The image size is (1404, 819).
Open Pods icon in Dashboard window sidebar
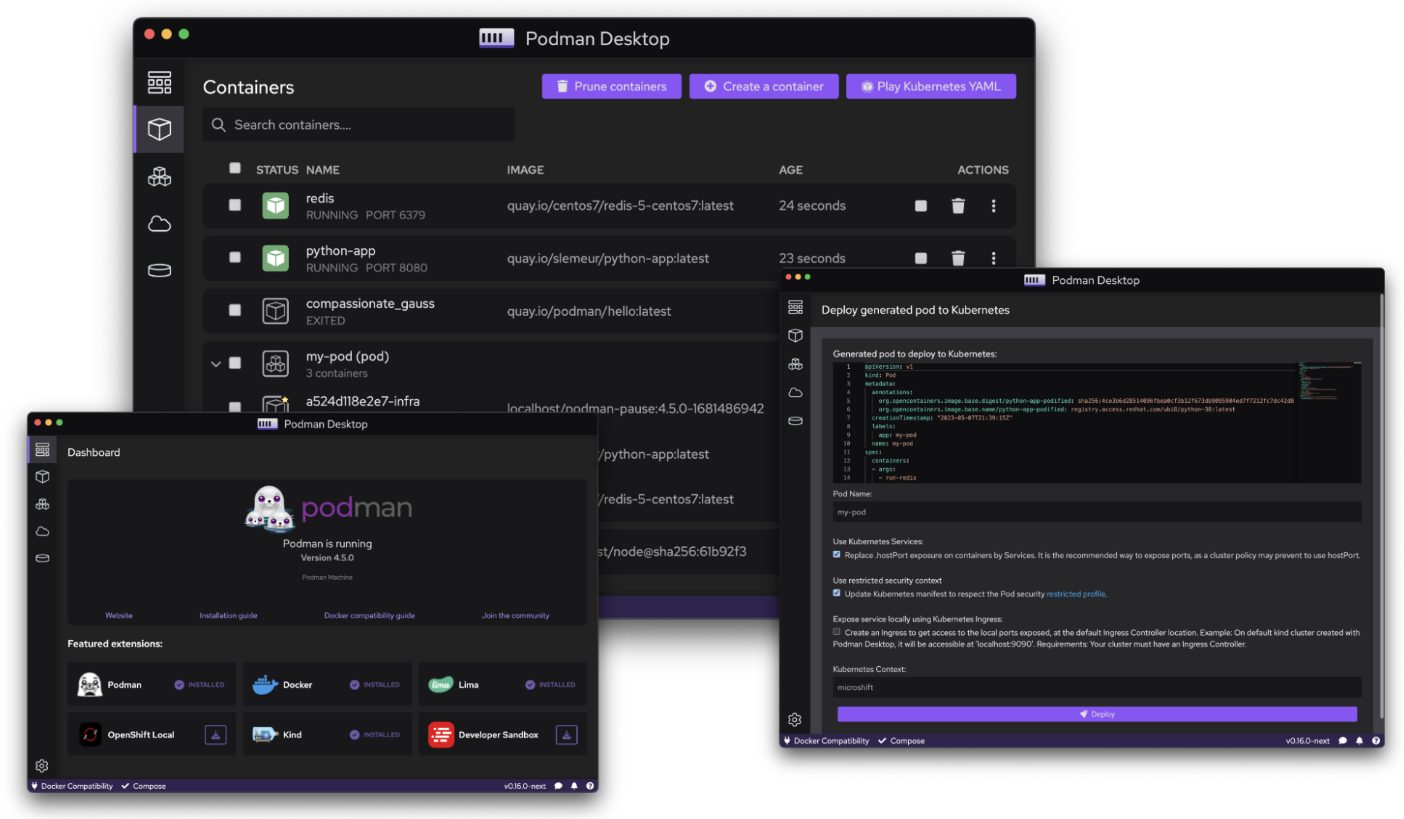[x=42, y=504]
